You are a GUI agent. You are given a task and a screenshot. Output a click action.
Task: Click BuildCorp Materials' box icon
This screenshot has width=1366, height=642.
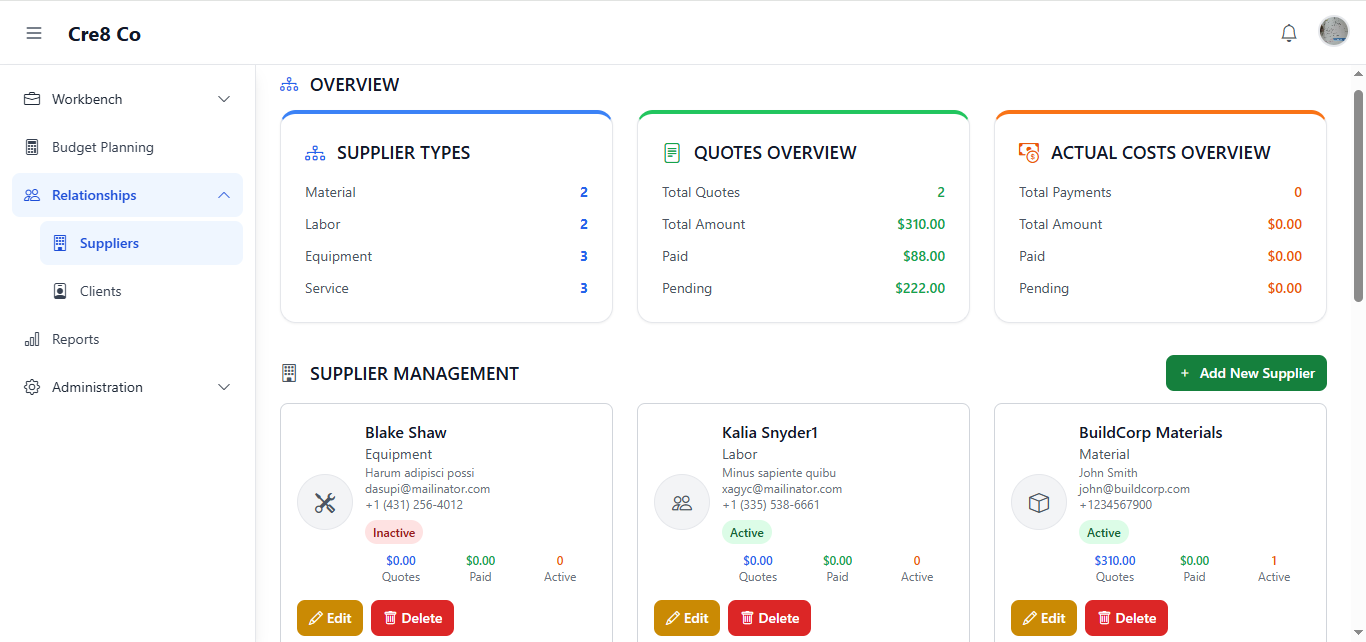[x=1039, y=502]
